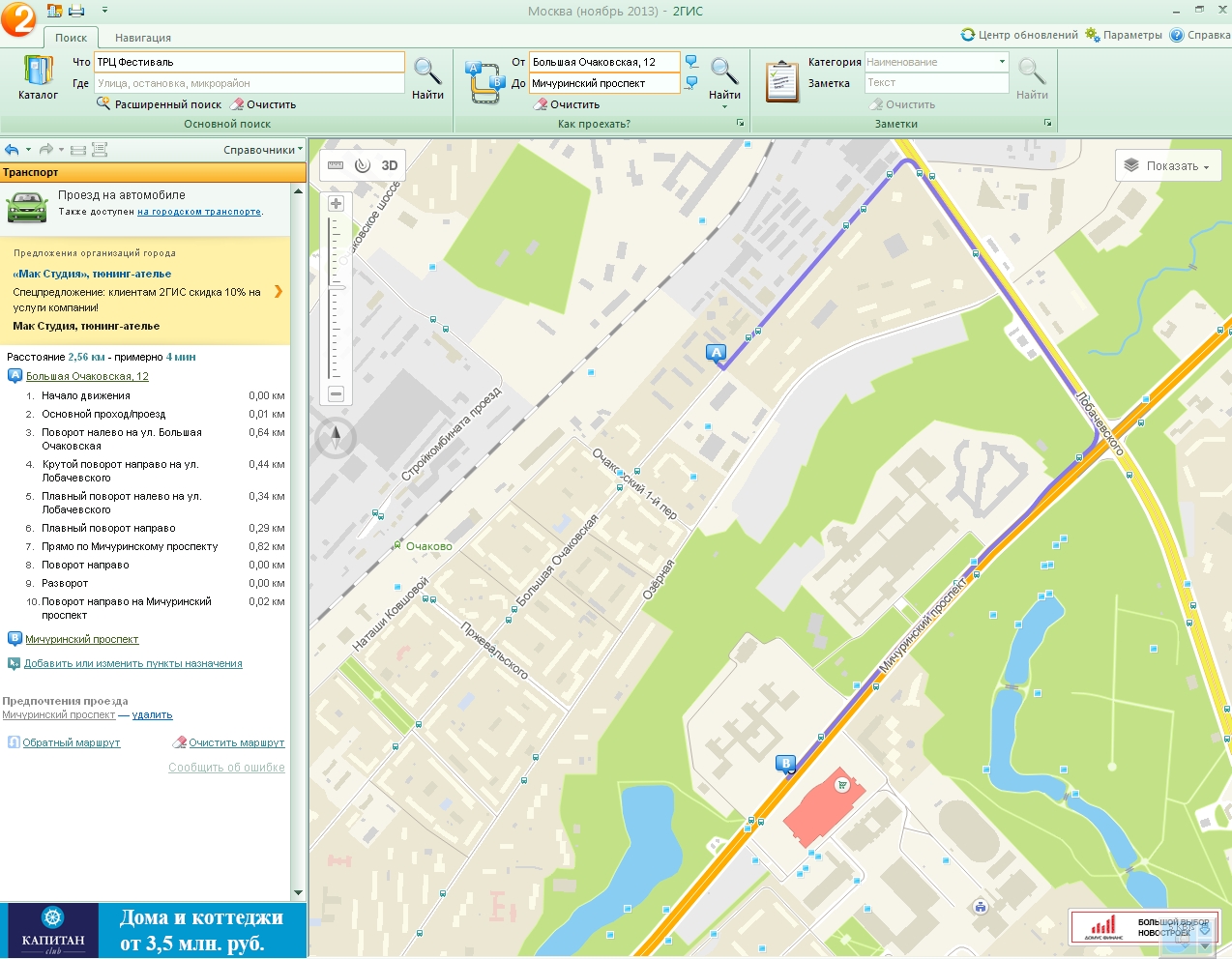The width and height of the screenshot is (1232, 959).
Task: Expand the Как проехать group launcher
Action: point(740,124)
